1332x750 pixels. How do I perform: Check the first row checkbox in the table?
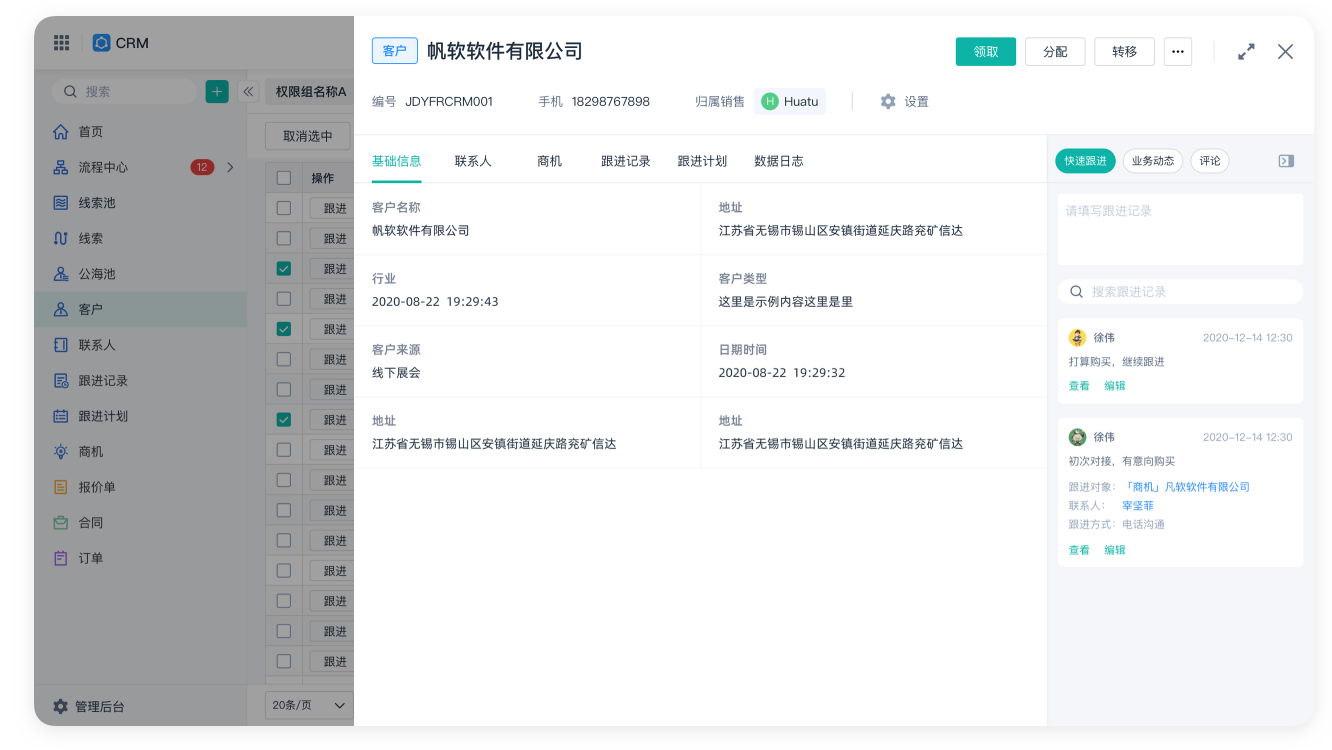284,208
